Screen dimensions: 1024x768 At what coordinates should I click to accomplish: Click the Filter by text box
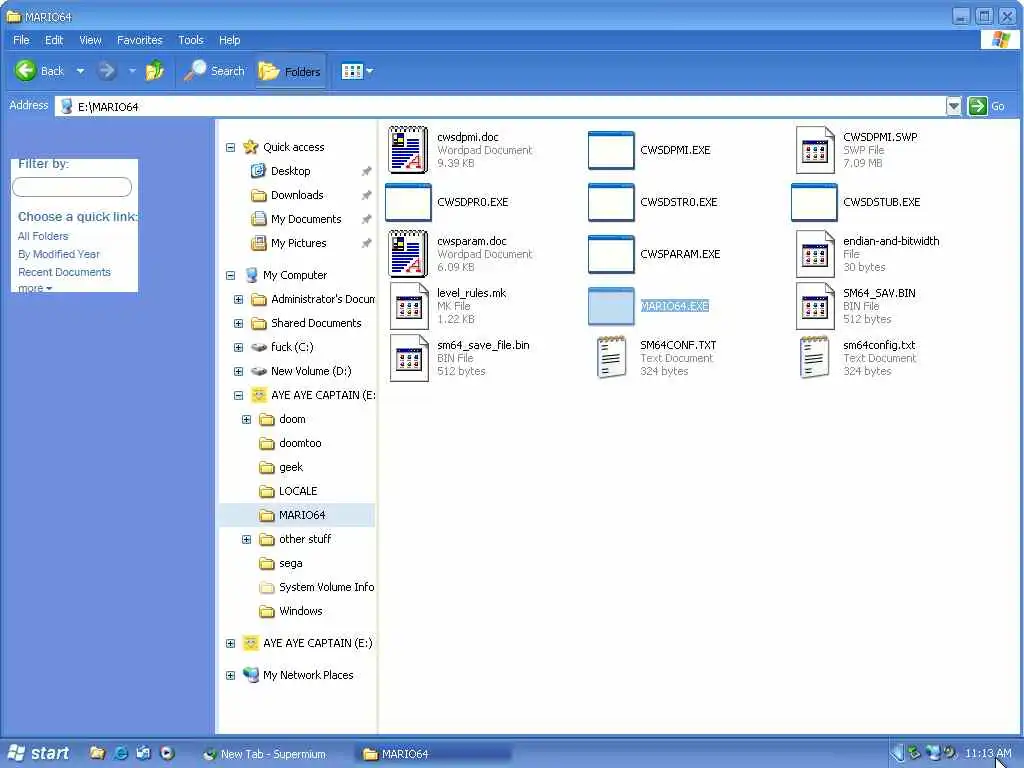pyautogui.click(x=72, y=187)
